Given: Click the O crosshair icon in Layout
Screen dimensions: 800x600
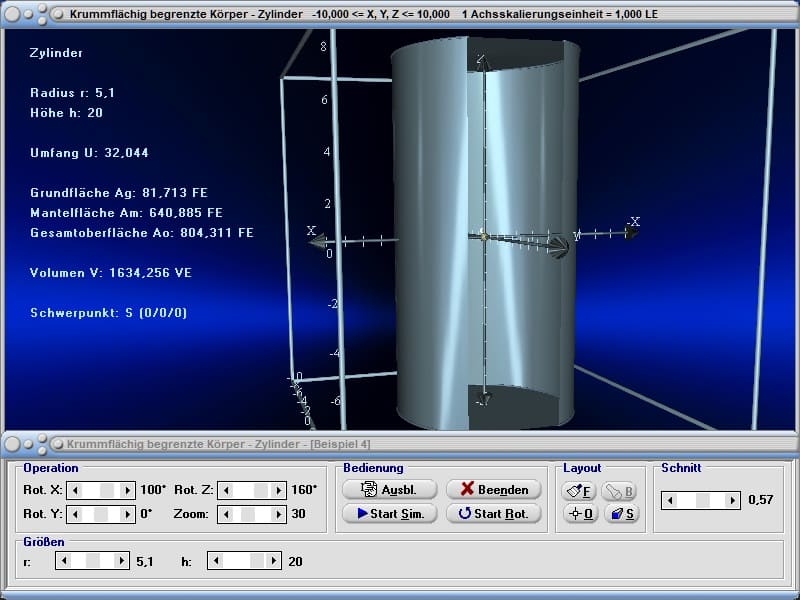Looking at the screenshot, I should 581,513.
